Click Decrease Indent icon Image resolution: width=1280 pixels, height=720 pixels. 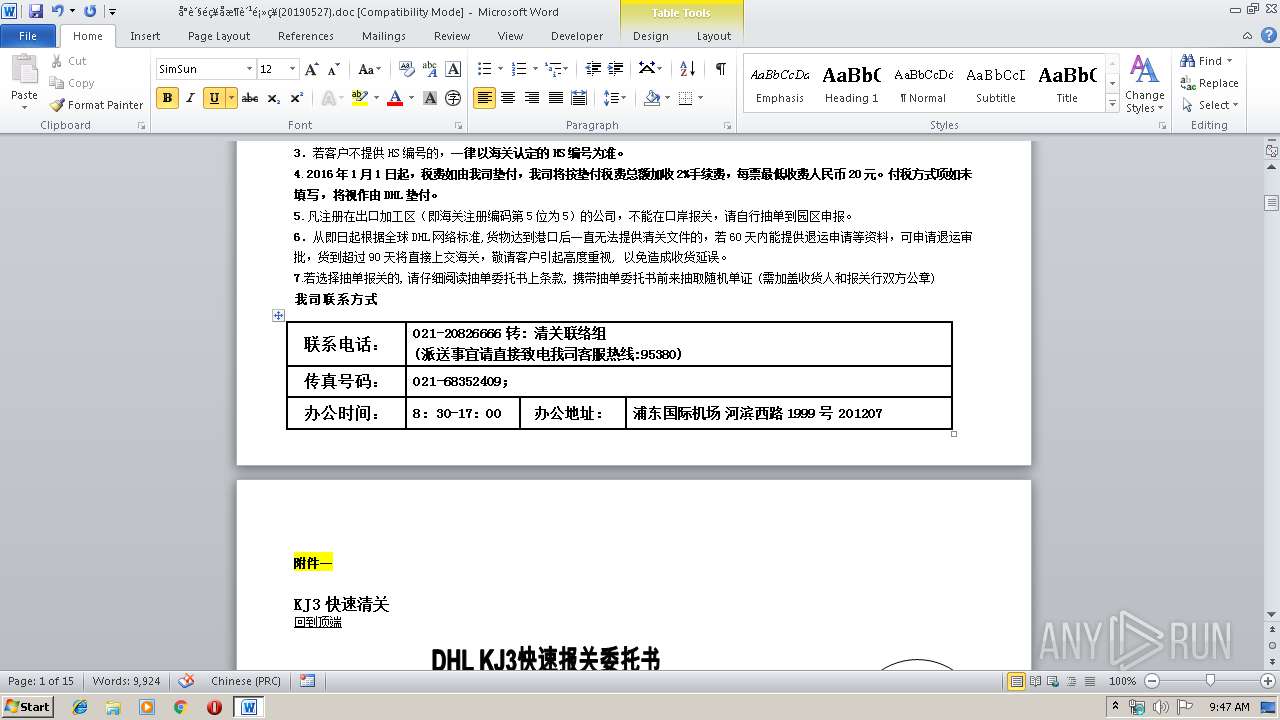tap(593, 69)
